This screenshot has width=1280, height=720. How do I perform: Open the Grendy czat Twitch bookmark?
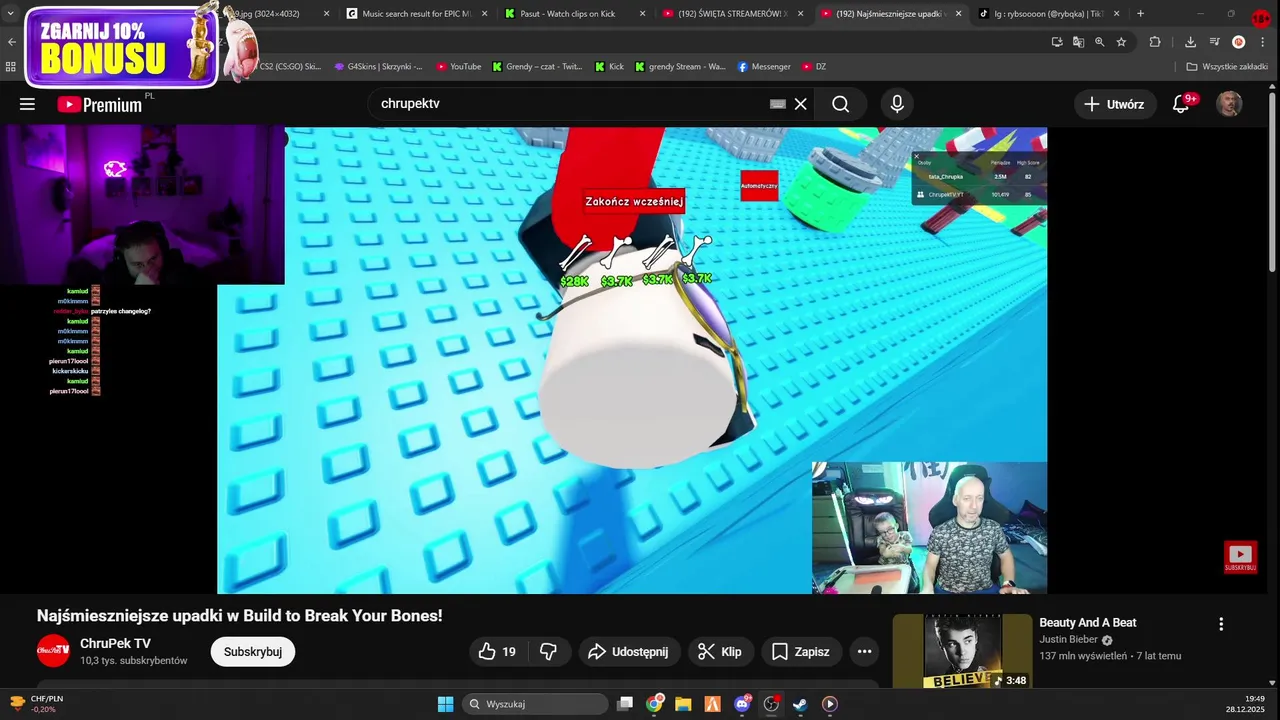(537, 67)
